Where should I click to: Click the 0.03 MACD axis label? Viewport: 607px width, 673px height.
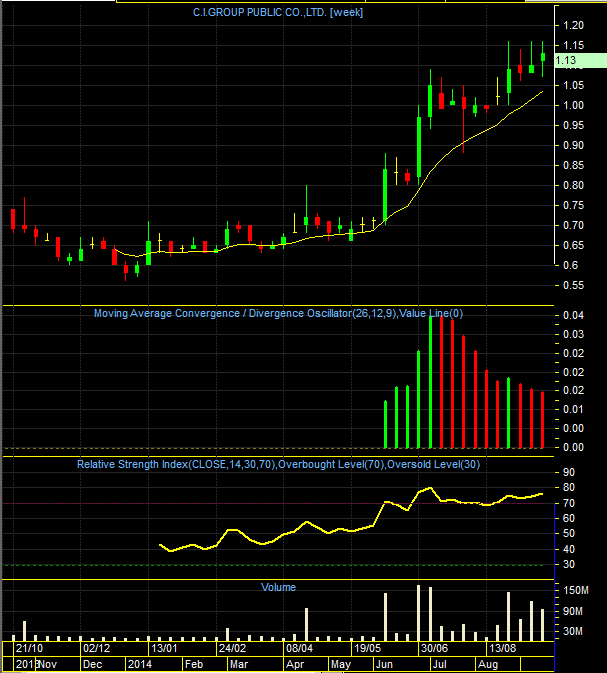(x=574, y=334)
